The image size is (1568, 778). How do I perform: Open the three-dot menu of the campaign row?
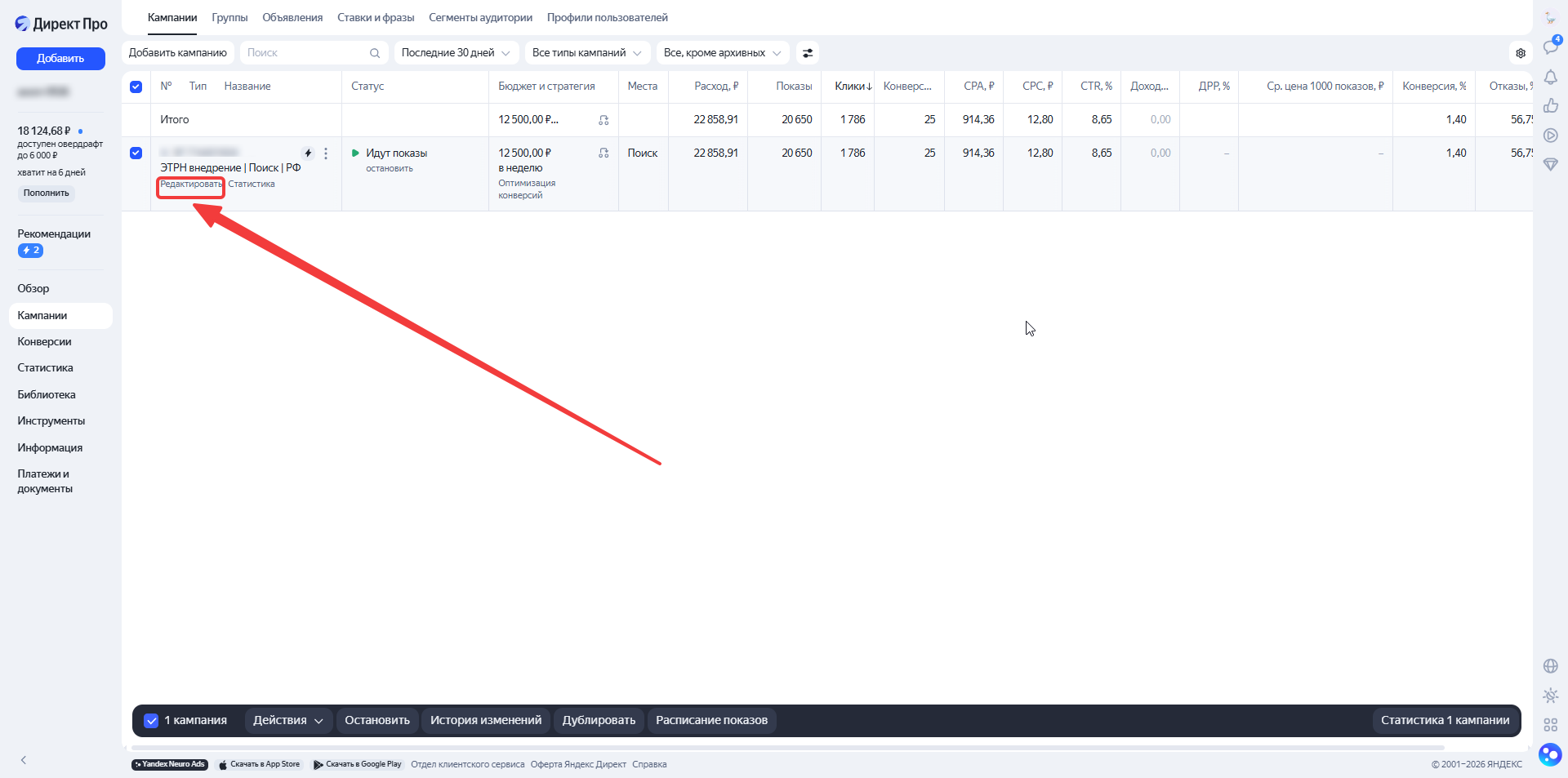click(326, 153)
